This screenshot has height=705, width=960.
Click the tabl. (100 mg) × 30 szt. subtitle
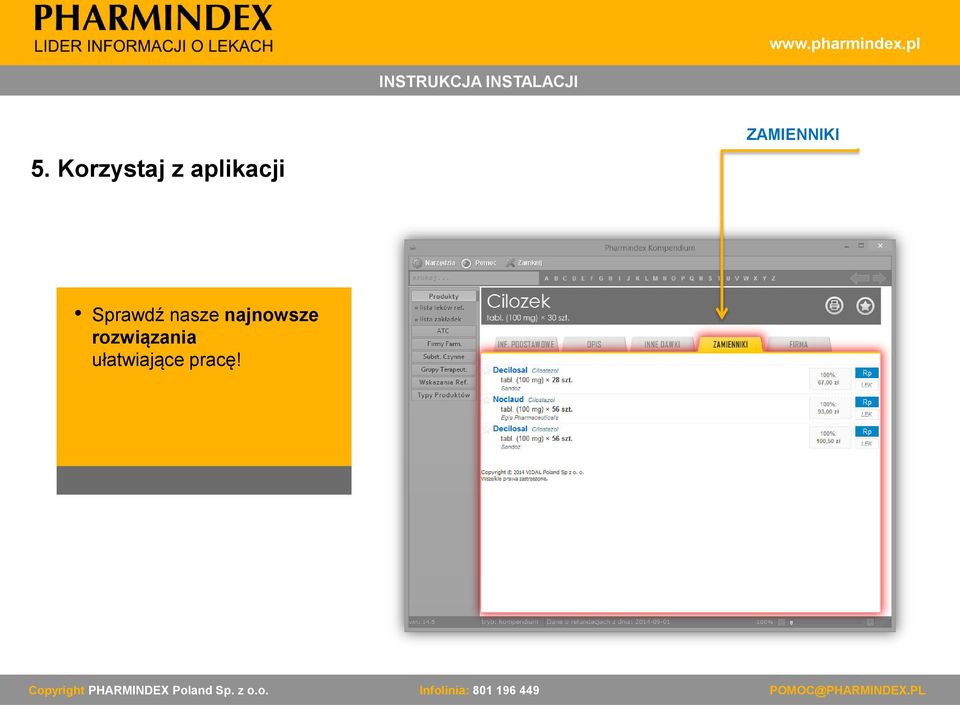pos(528,318)
